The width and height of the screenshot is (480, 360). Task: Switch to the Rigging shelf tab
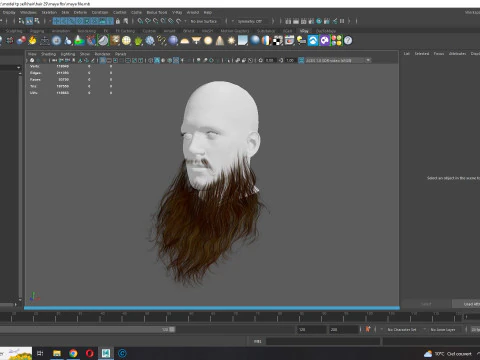pos(37,31)
